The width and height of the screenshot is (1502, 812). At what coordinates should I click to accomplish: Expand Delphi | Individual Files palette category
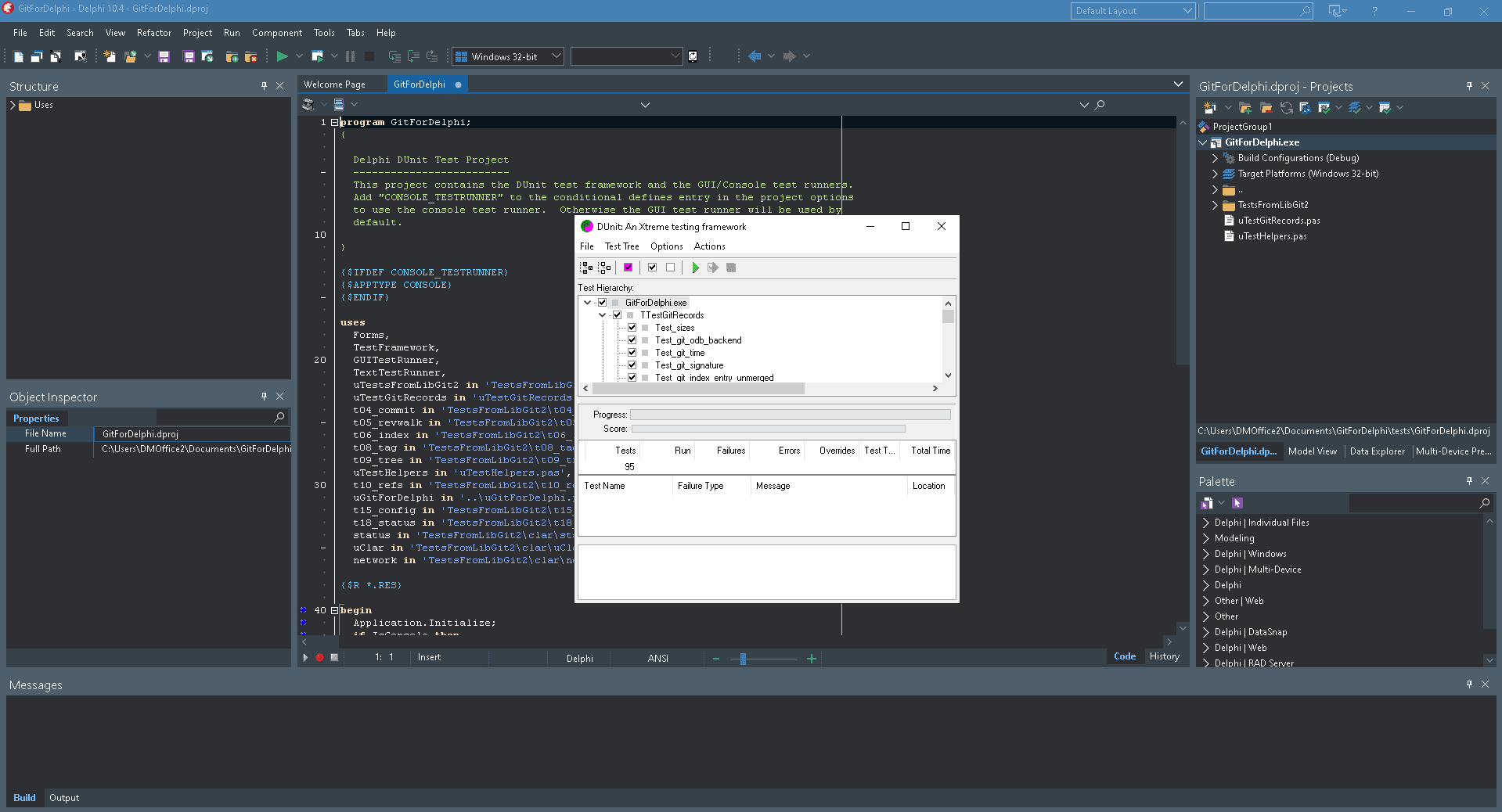pos(1205,523)
